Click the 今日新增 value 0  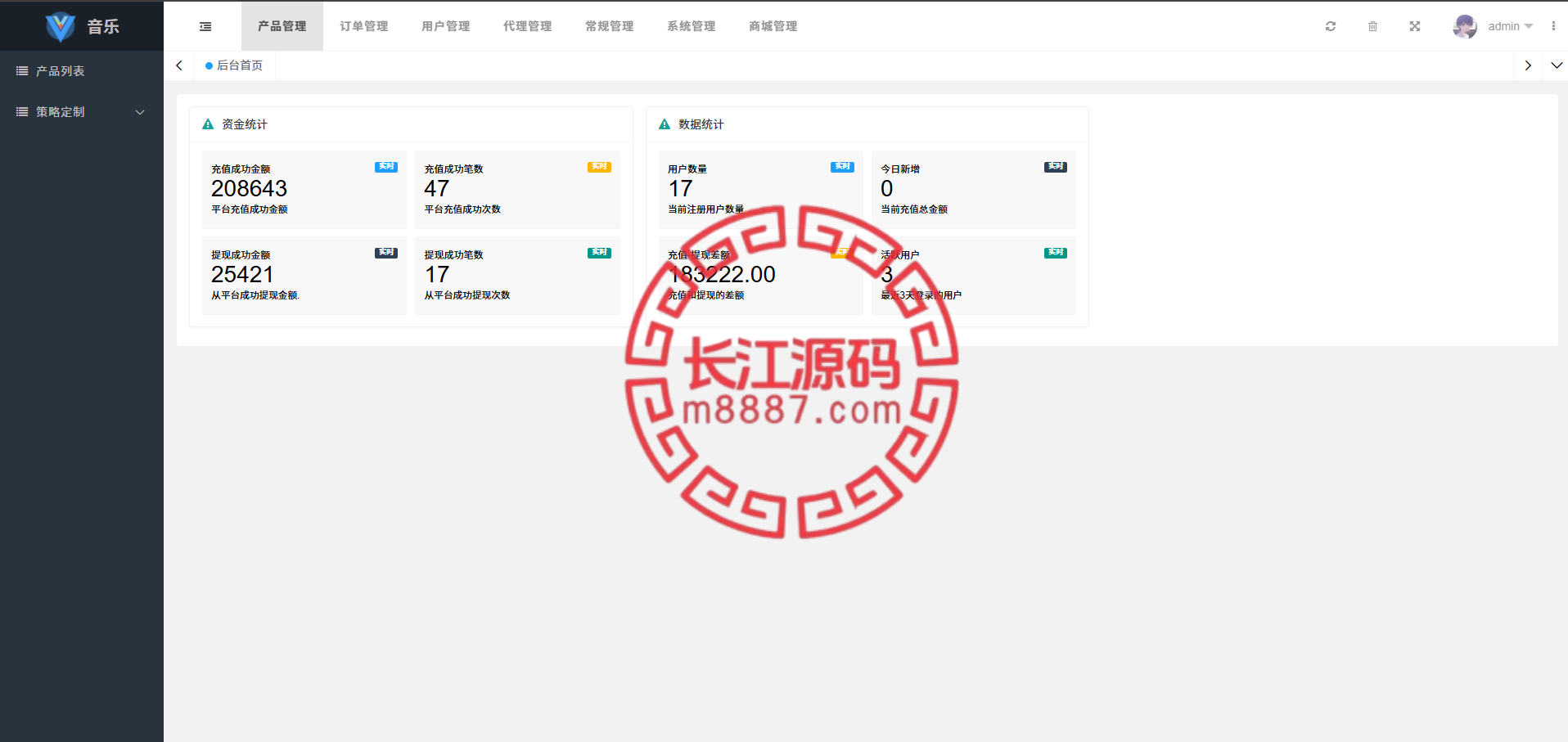[x=887, y=189]
